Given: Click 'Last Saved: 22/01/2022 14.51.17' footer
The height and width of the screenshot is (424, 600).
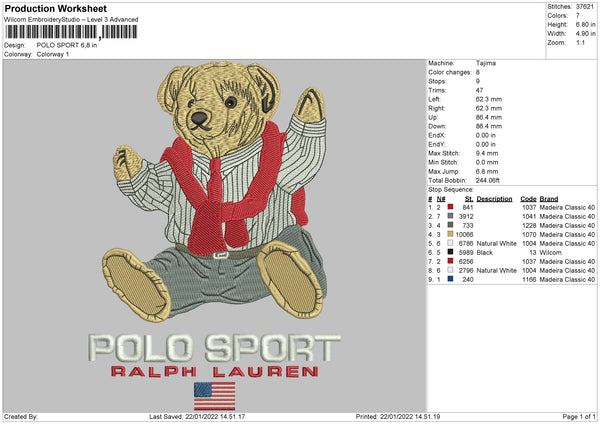Looking at the screenshot, I should [x=197, y=417].
